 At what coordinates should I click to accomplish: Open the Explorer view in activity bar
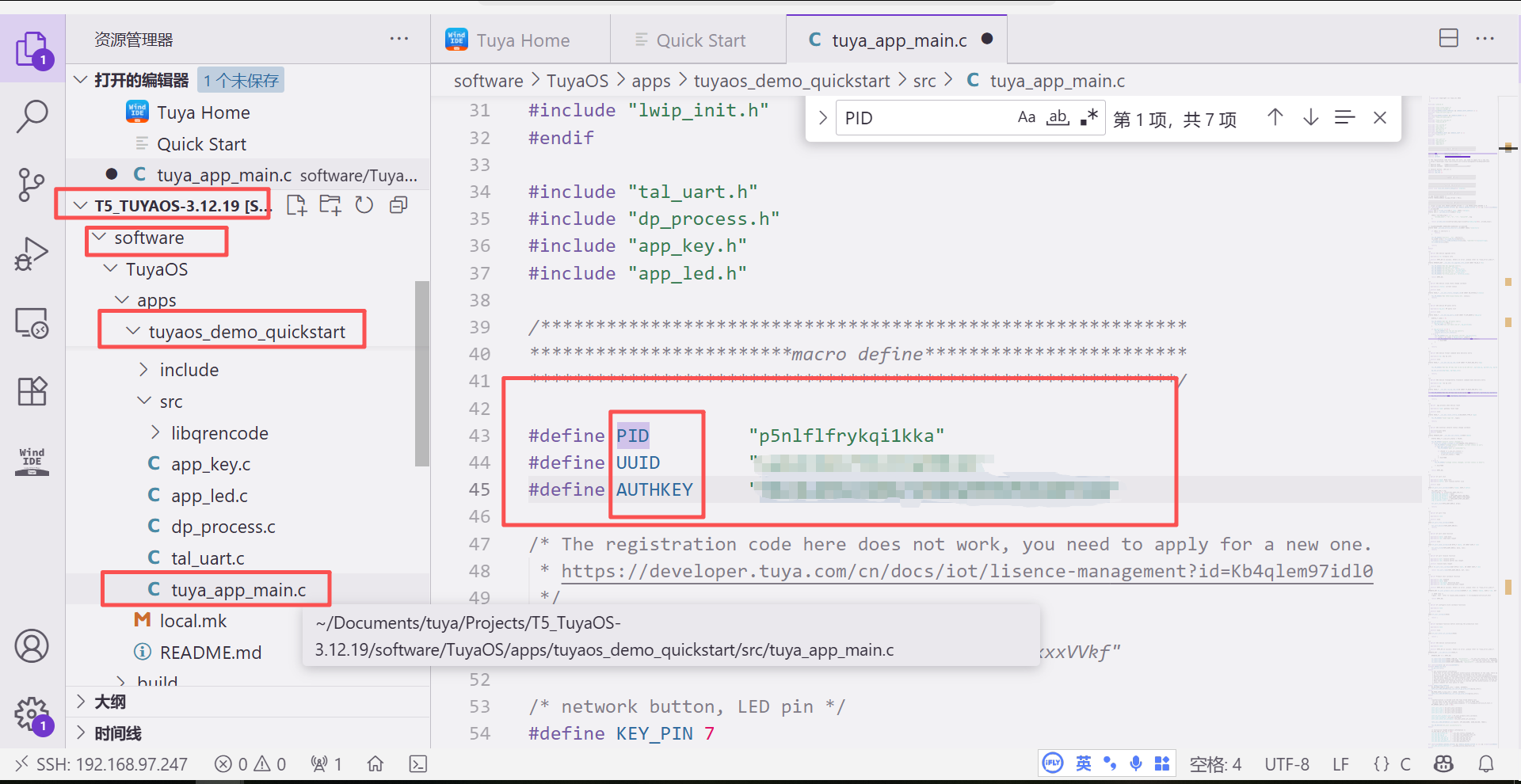pos(32,50)
